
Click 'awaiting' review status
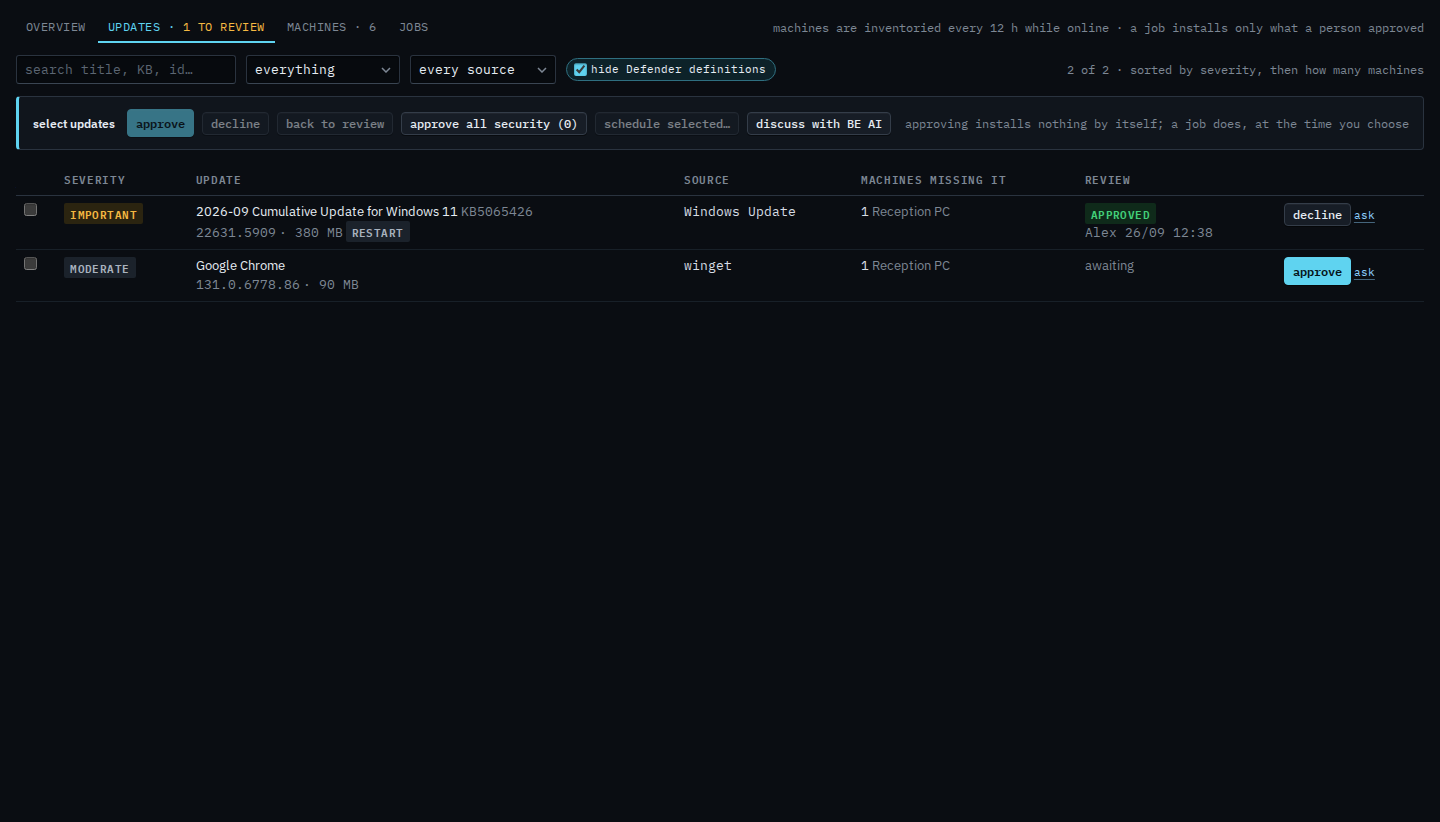[x=1110, y=265]
